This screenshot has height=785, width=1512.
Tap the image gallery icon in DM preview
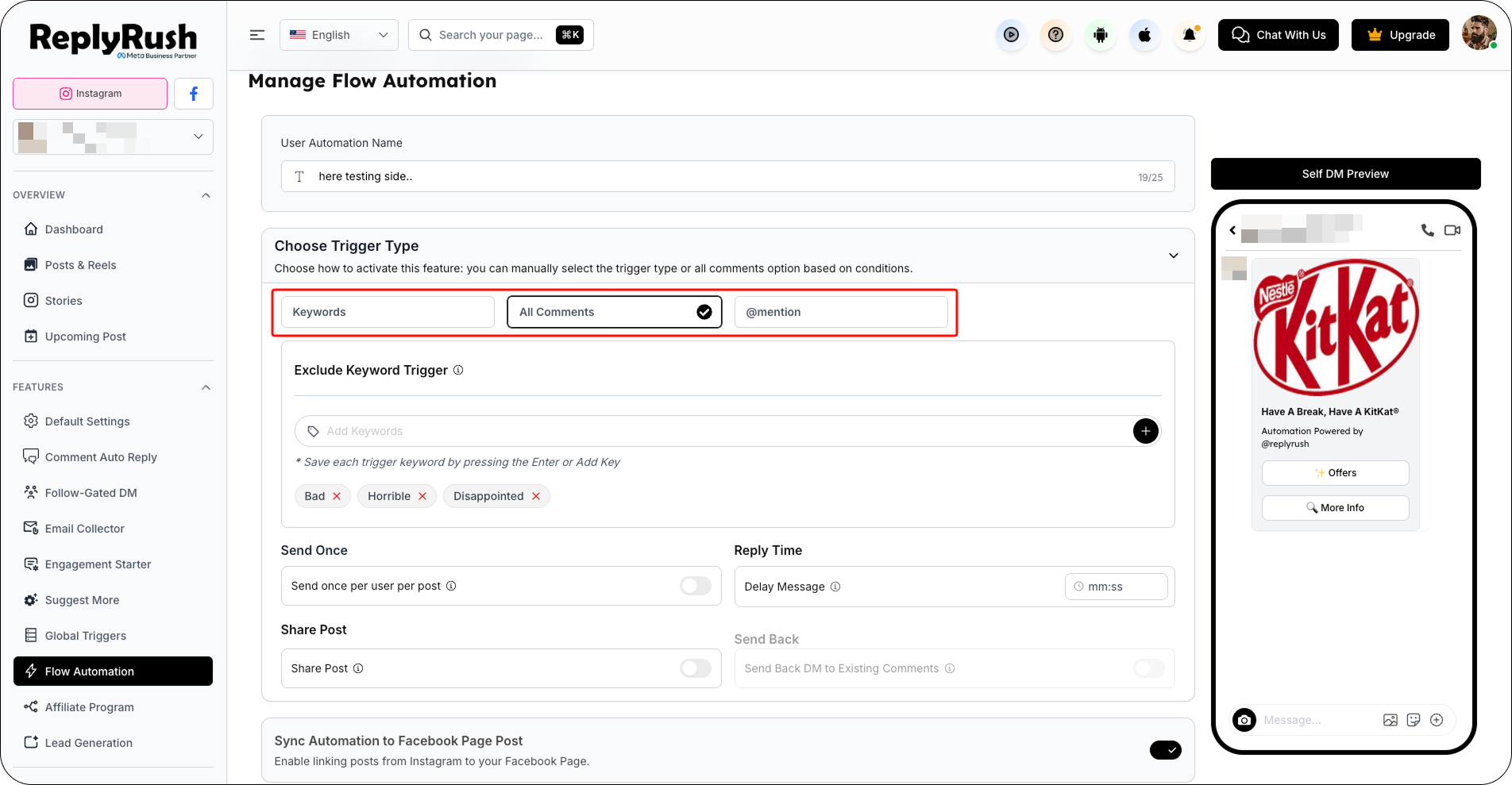click(x=1390, y=720)
